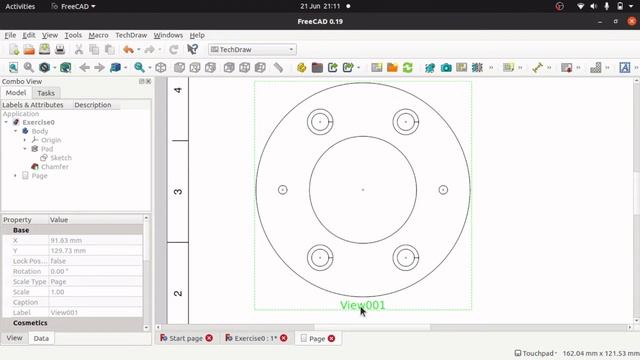The width and height of the screenshot is (640, 360).
Task: Click the Paste icon
Action: coord(109,50)
